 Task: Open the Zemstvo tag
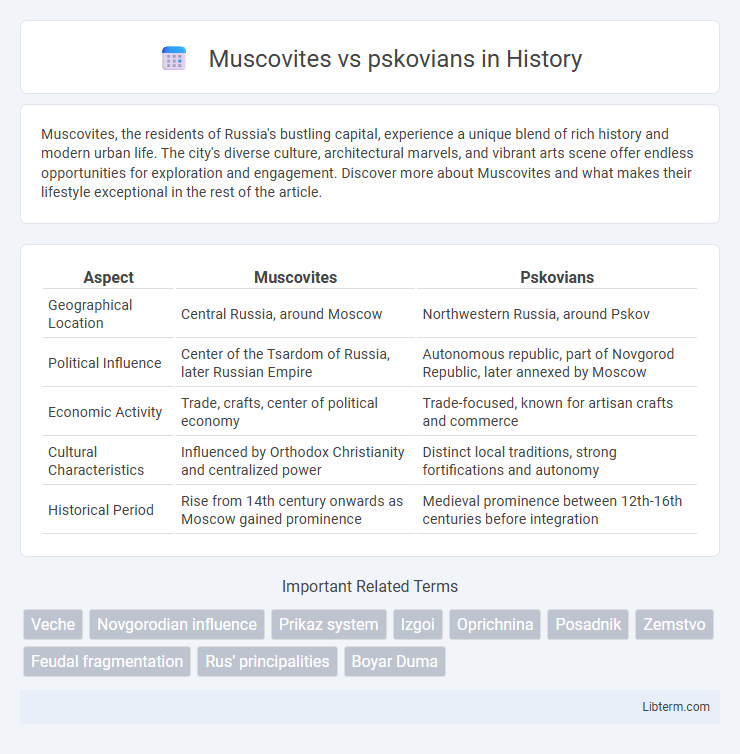coord(674,624)
